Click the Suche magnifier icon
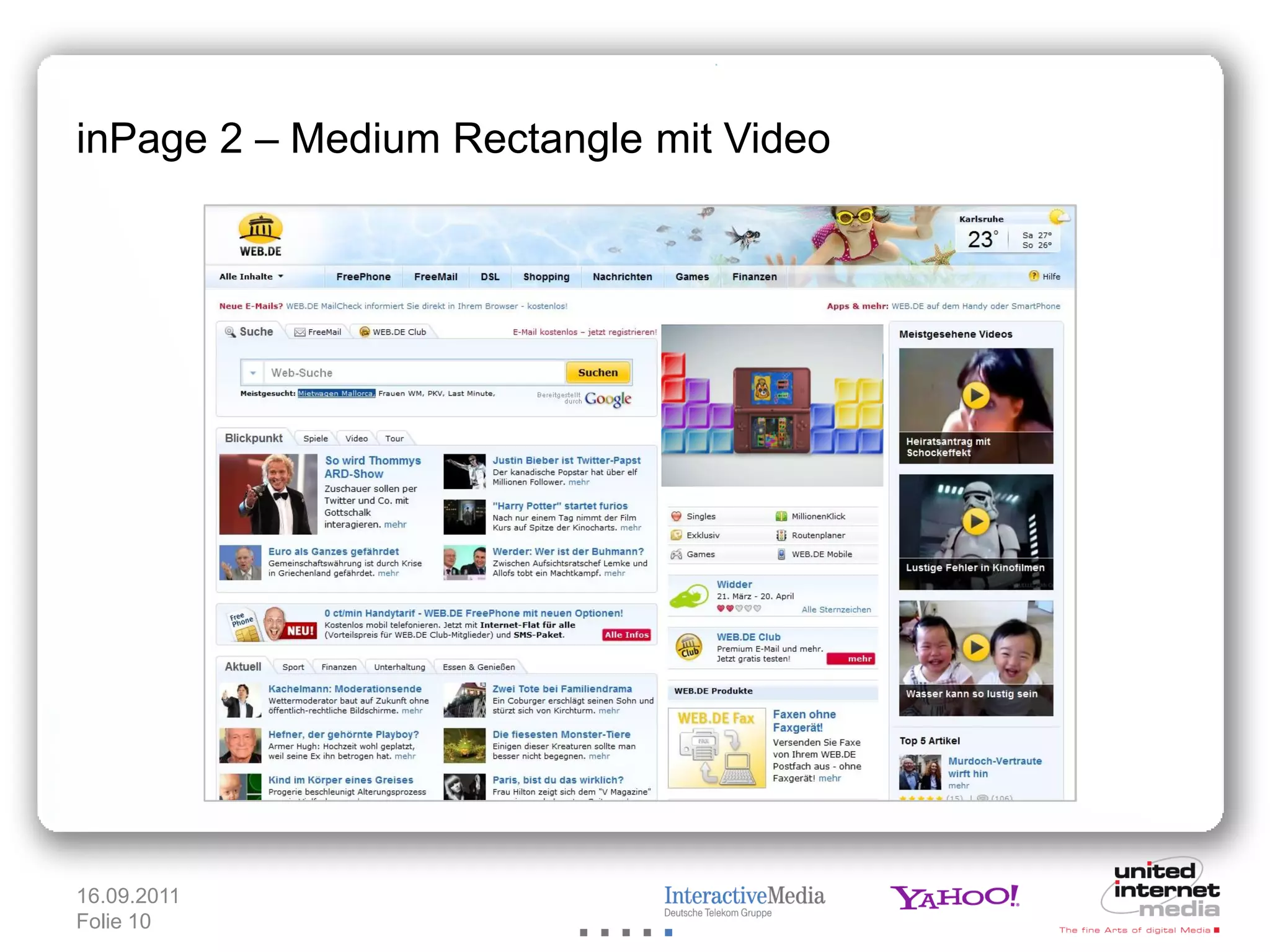 [x=230, y=332]
